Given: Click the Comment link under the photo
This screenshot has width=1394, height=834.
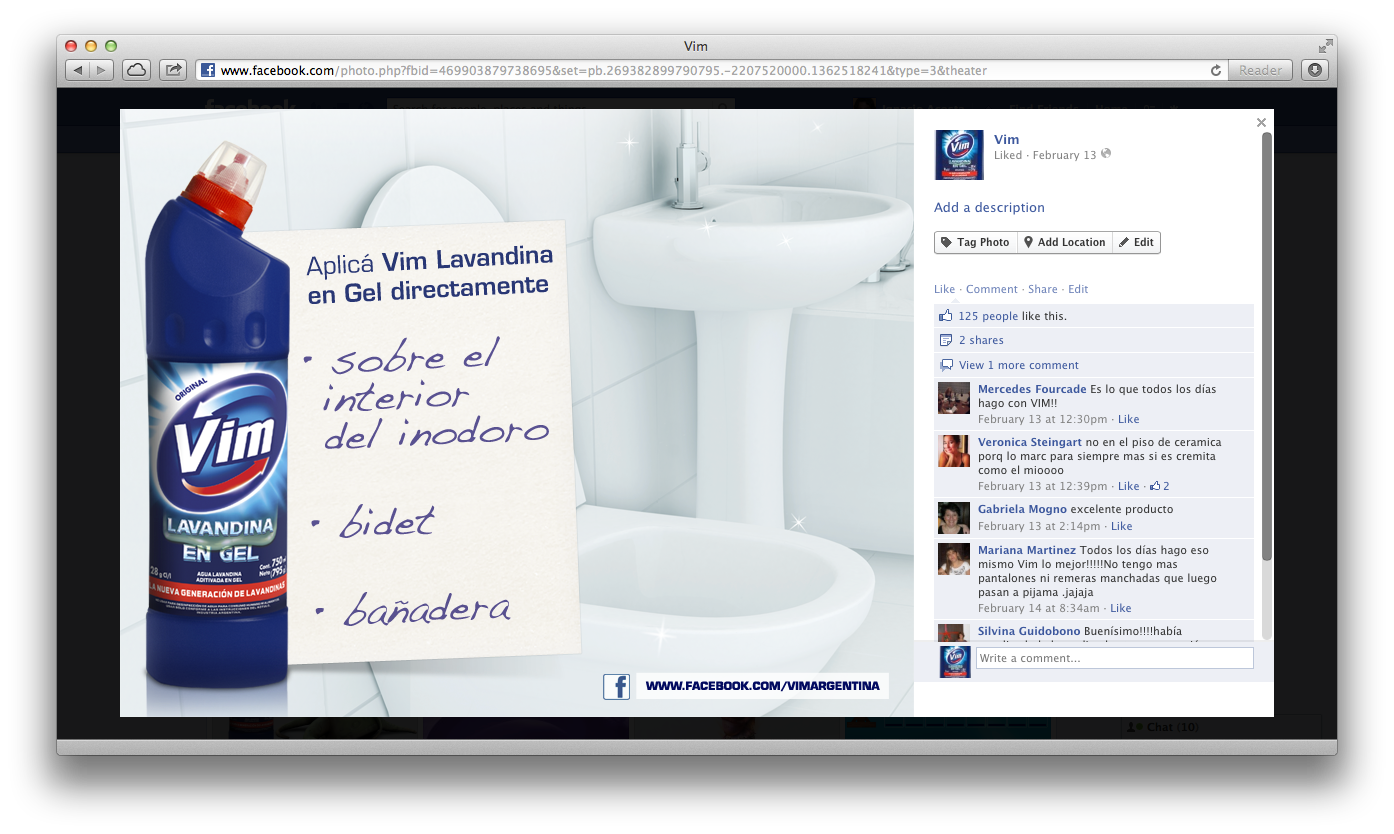Looking at the screenshot, I should tap(991, 289).
